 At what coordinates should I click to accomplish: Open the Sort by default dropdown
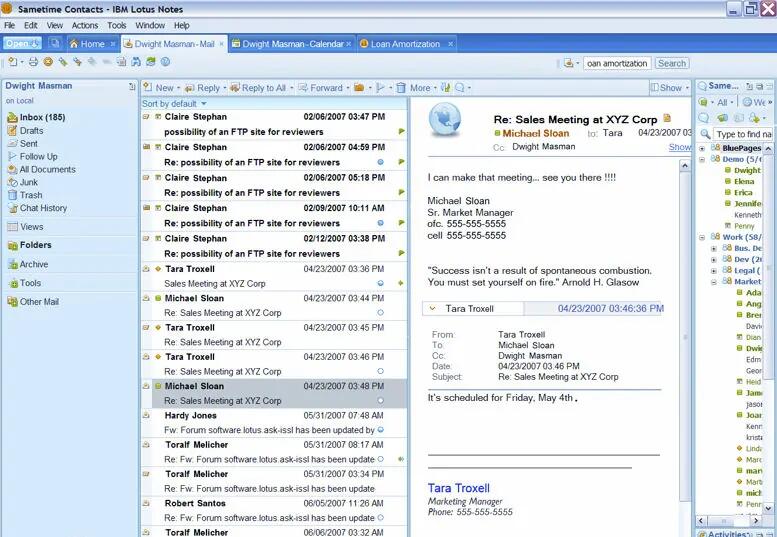click(x=174, y=104)
